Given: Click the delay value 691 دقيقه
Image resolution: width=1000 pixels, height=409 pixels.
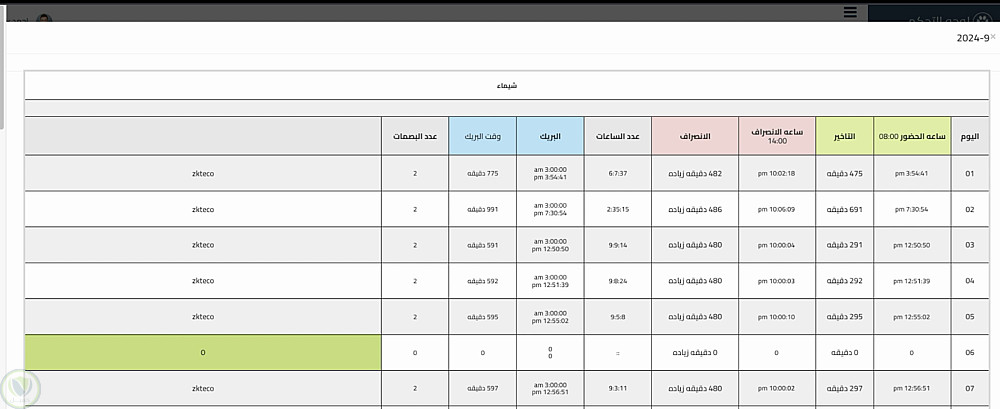Looking at the screenshot, I should 844,209.
